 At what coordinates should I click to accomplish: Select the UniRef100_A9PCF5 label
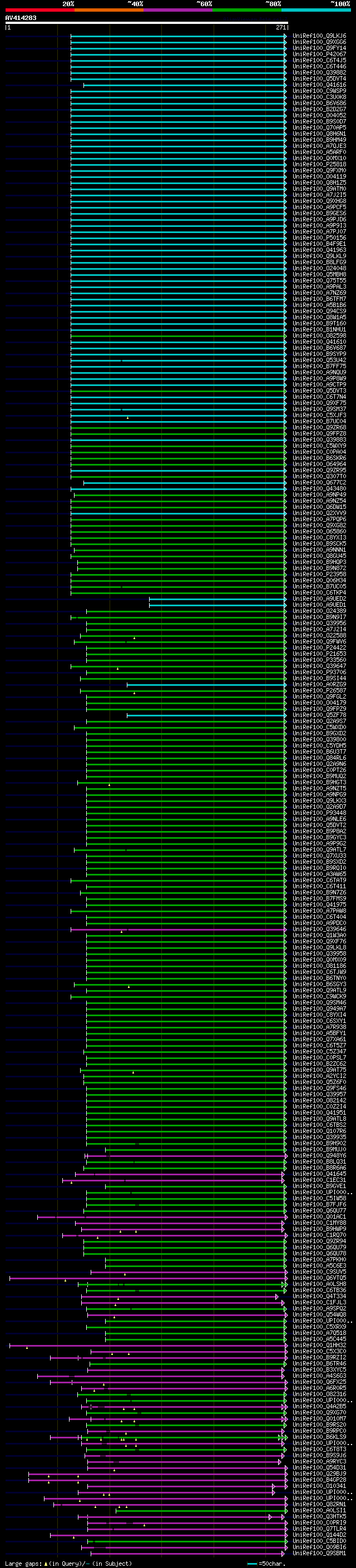pyautogui.click(x=319, y=207)
